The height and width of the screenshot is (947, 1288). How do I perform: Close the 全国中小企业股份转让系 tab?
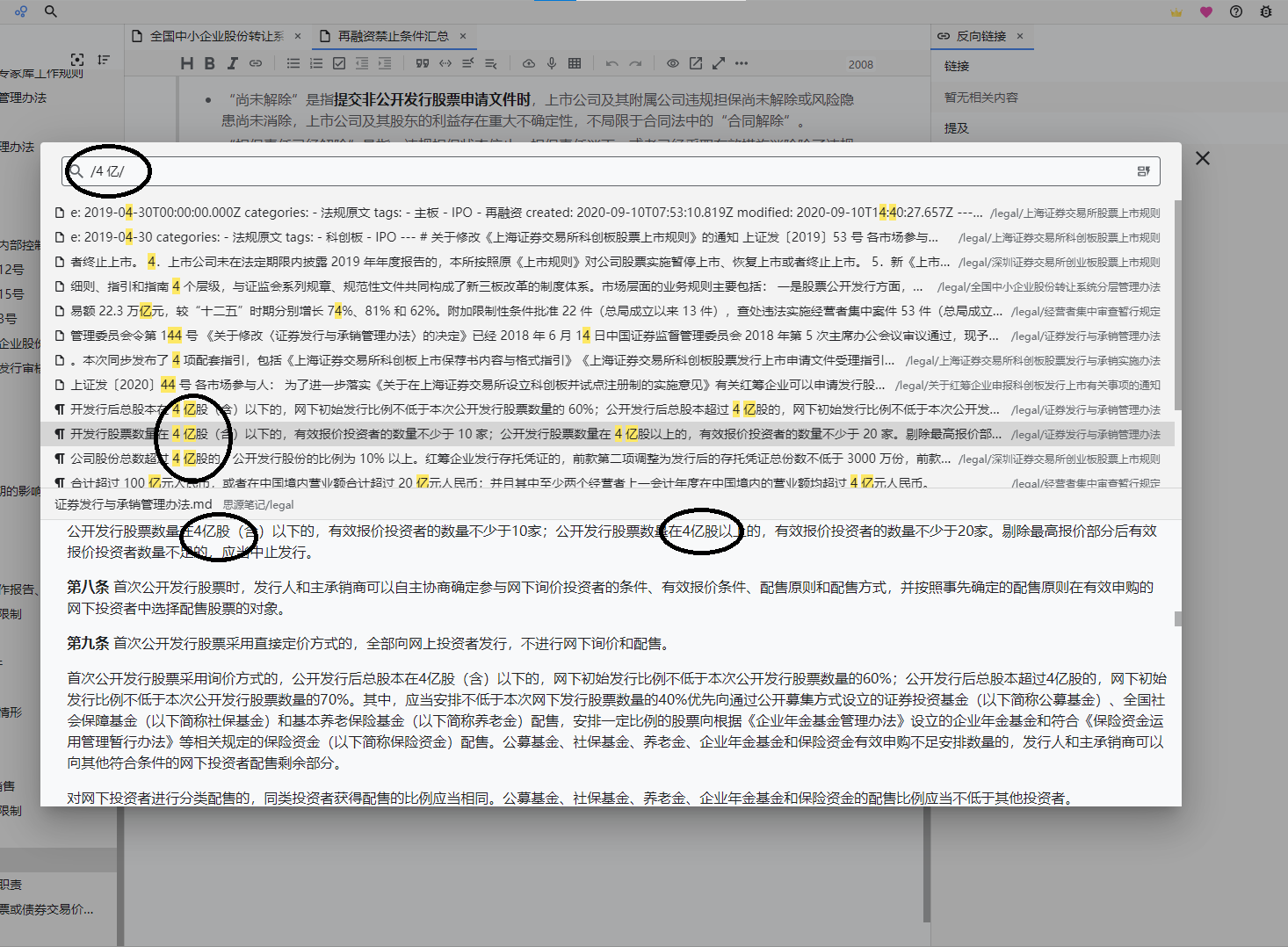[298, 36]
